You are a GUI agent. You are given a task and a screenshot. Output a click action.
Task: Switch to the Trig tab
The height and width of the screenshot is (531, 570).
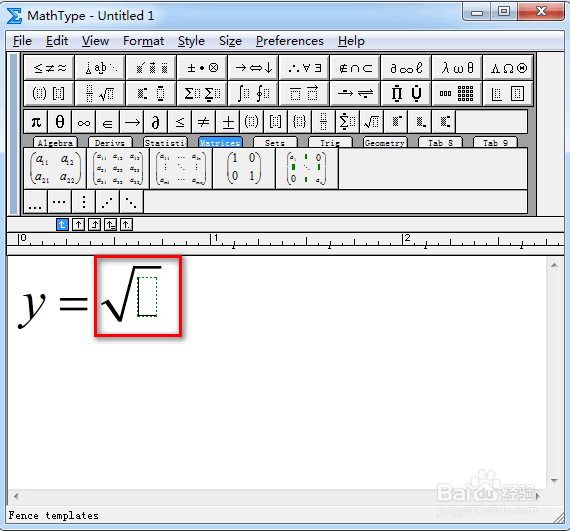[330, 142]
